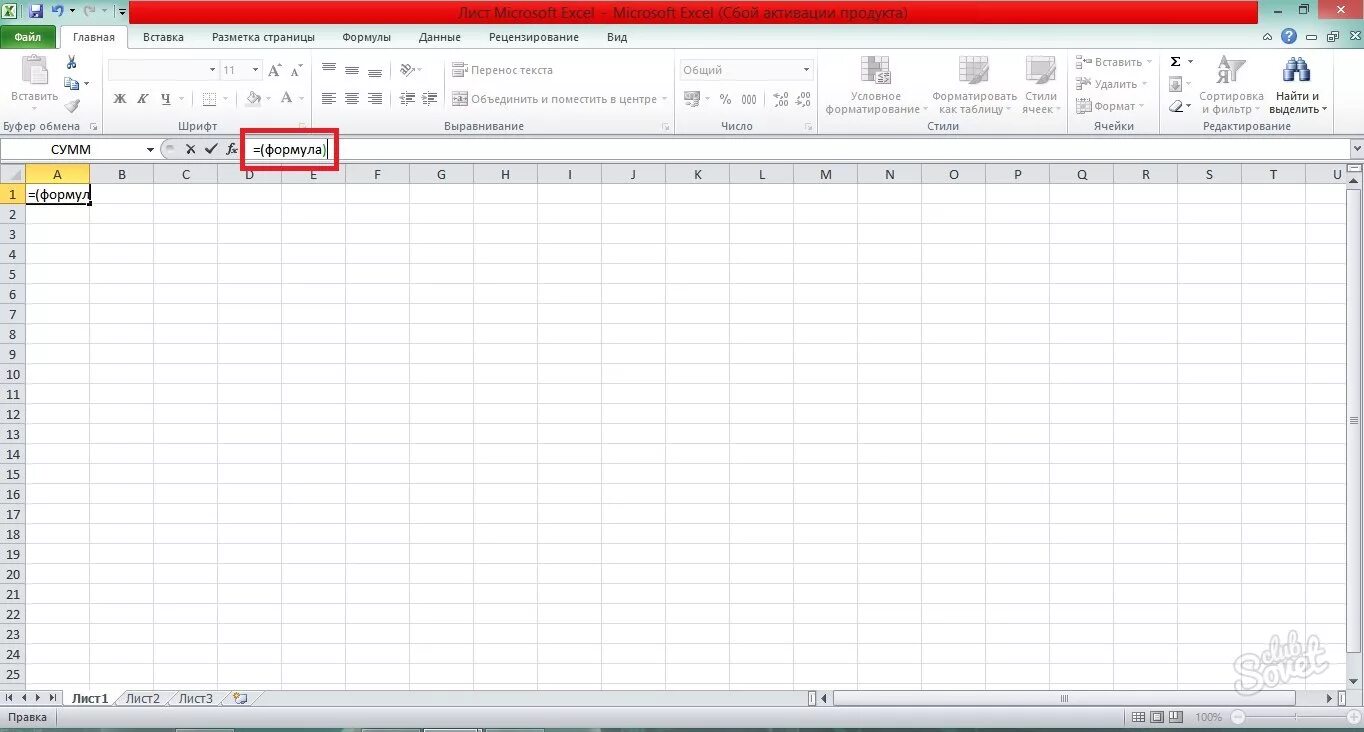The height and width of the screenshot is (732, 1364).
Task: Toggle bold Ж formatting
Action: pyautogui.click(x=120, y=99)
